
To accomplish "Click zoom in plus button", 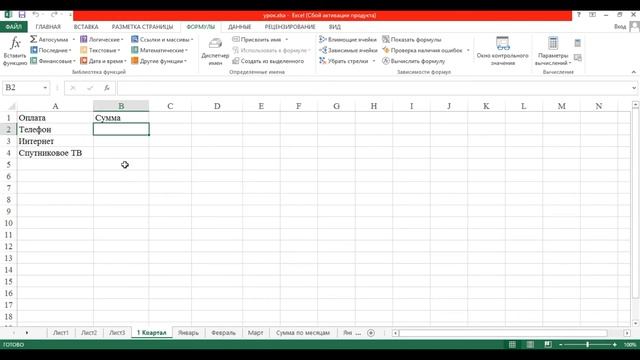I will (x=614, y=345).
